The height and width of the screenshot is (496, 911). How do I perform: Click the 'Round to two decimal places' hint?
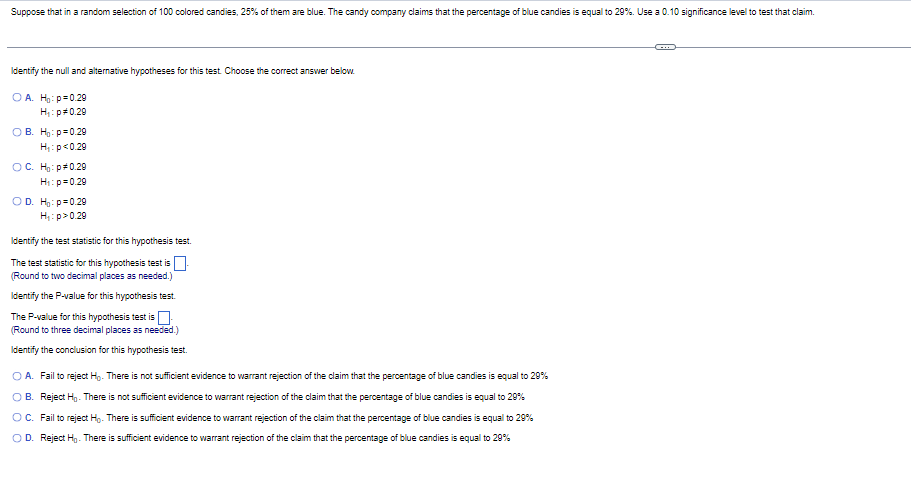(92, 276)
